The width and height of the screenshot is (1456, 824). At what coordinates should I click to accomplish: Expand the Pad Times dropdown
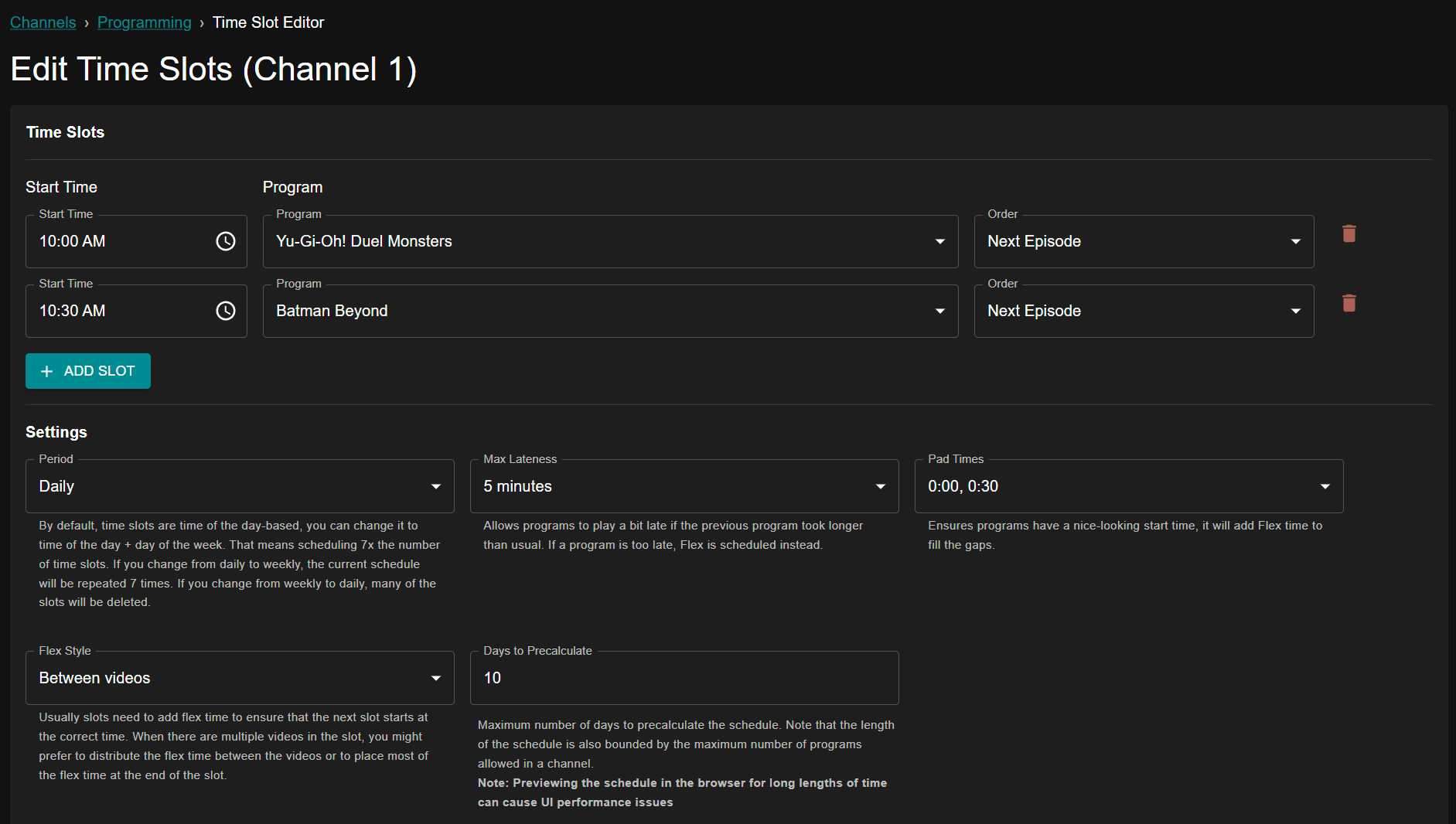(x=1325, y=486)
